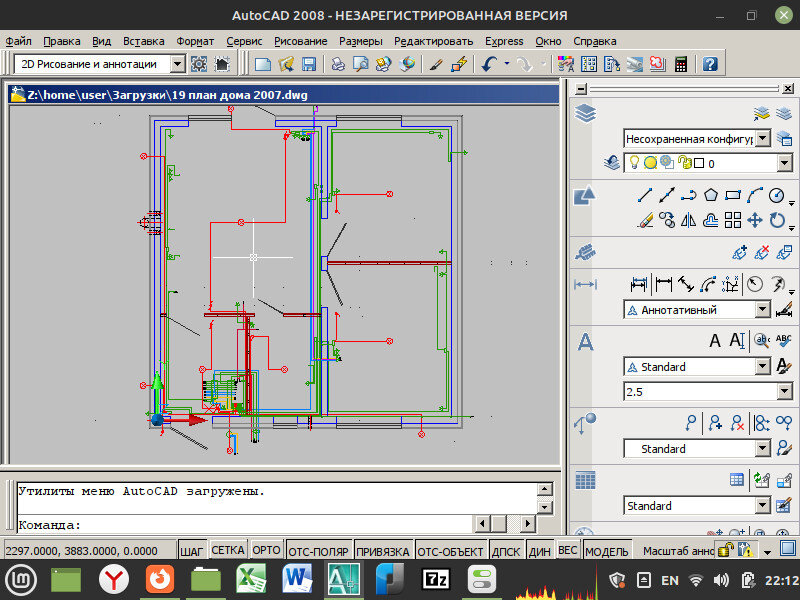
Task: Select the Copy objects tool
Action: tap(667, 220)
